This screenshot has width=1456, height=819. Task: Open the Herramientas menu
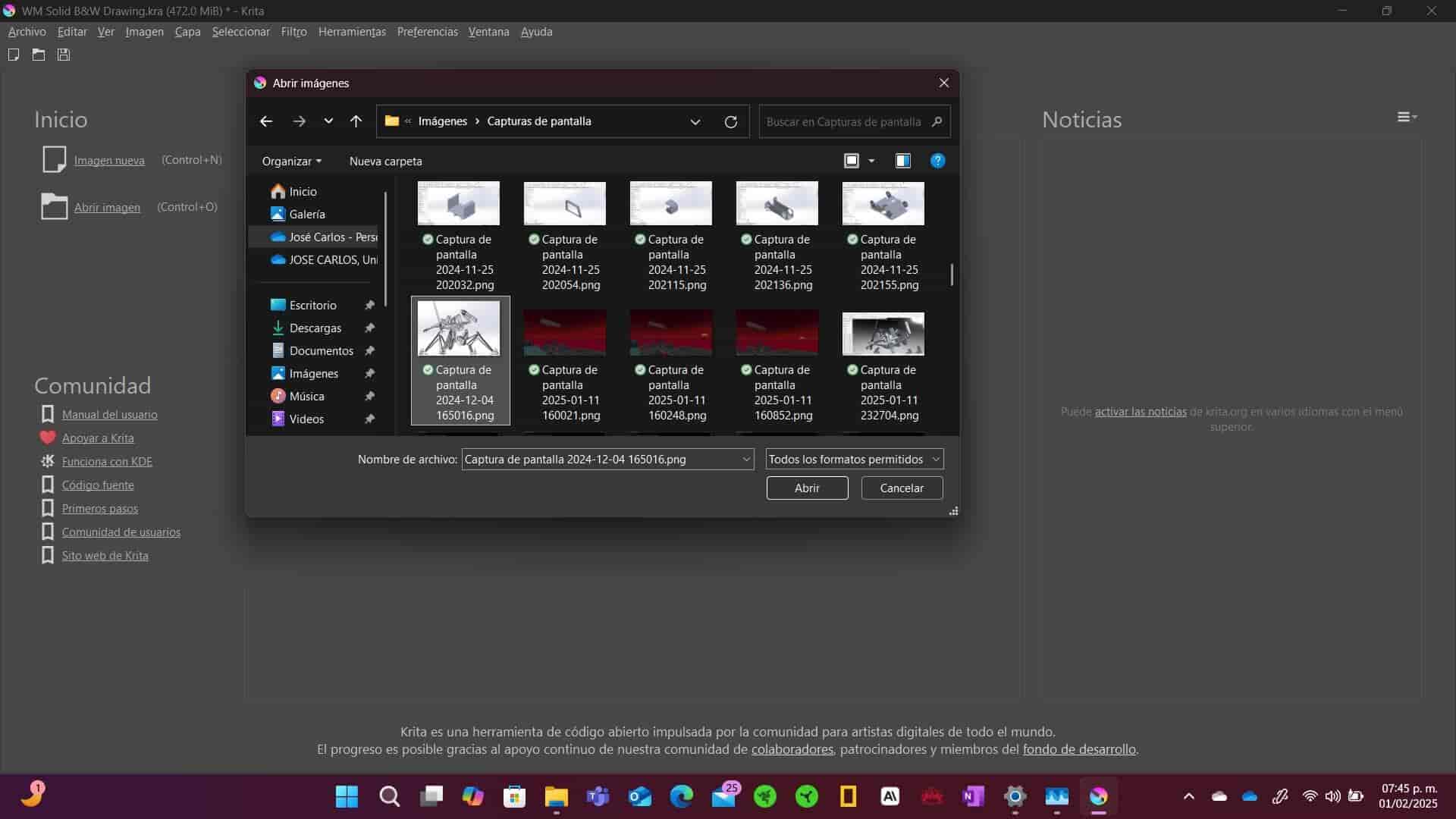coord(352,32)
